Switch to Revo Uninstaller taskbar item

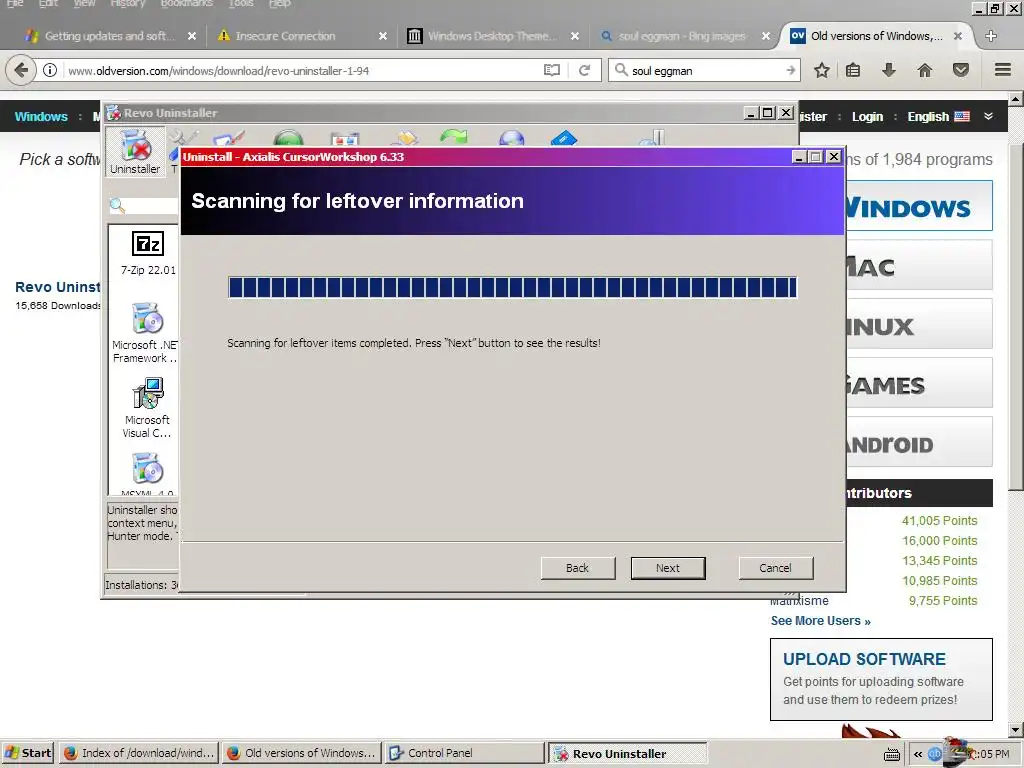[627, 753]
